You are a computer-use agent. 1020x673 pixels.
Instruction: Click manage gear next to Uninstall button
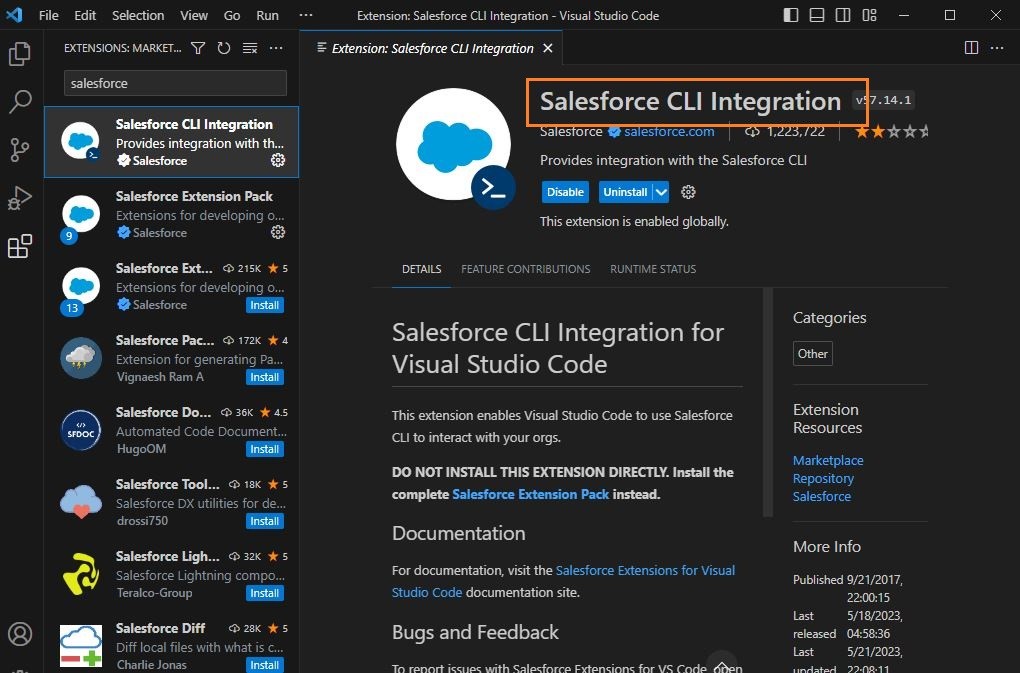click(688, 192)
